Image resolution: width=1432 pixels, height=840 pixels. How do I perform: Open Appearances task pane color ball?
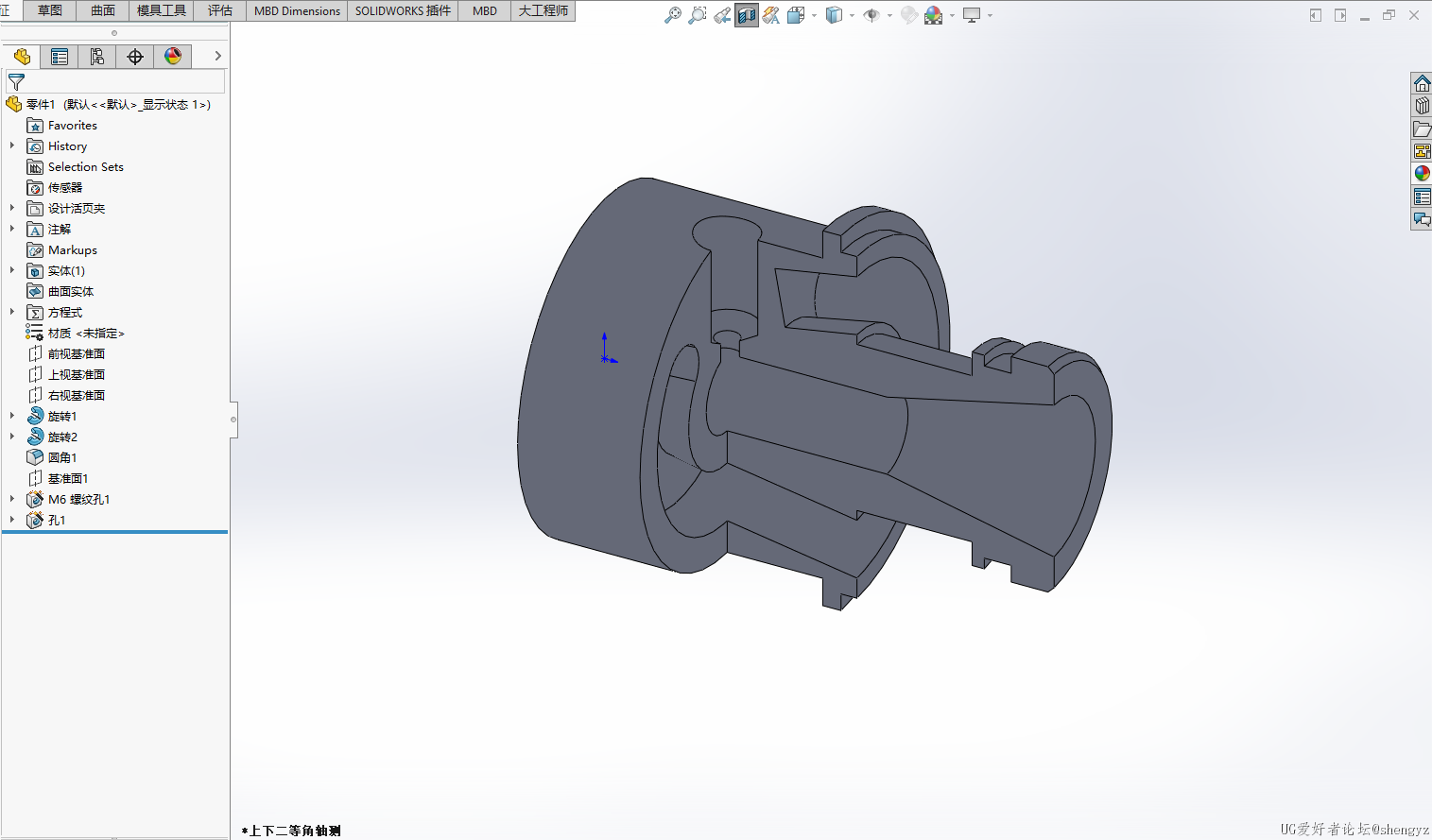[1422, 174]
